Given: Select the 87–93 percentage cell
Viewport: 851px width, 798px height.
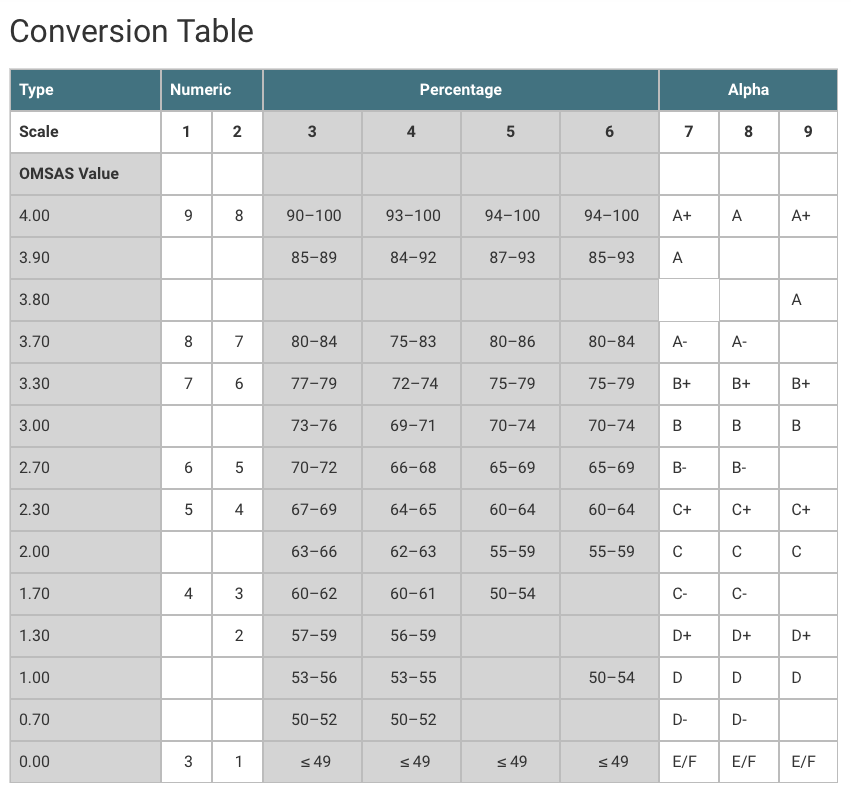Looking at the screenshot, I should tap(511, 257).
